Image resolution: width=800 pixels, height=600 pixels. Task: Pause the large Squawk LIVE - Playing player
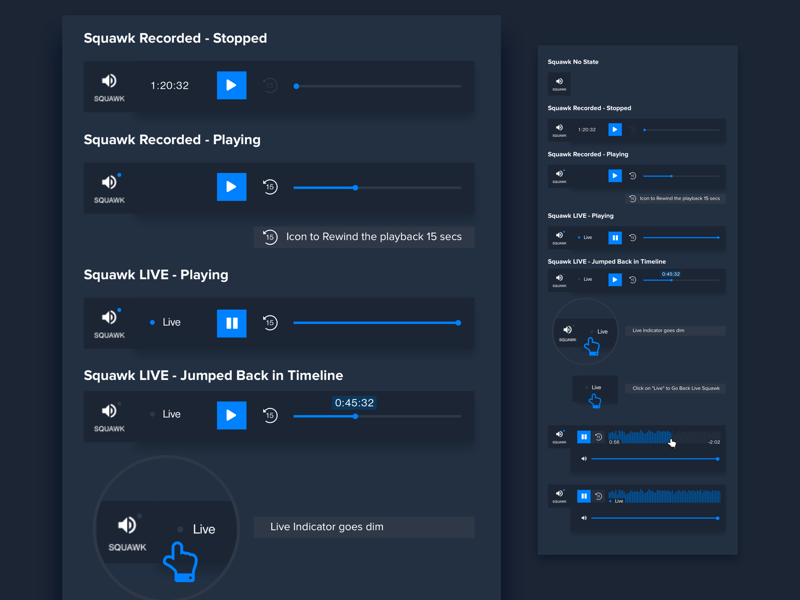(231, 323)
